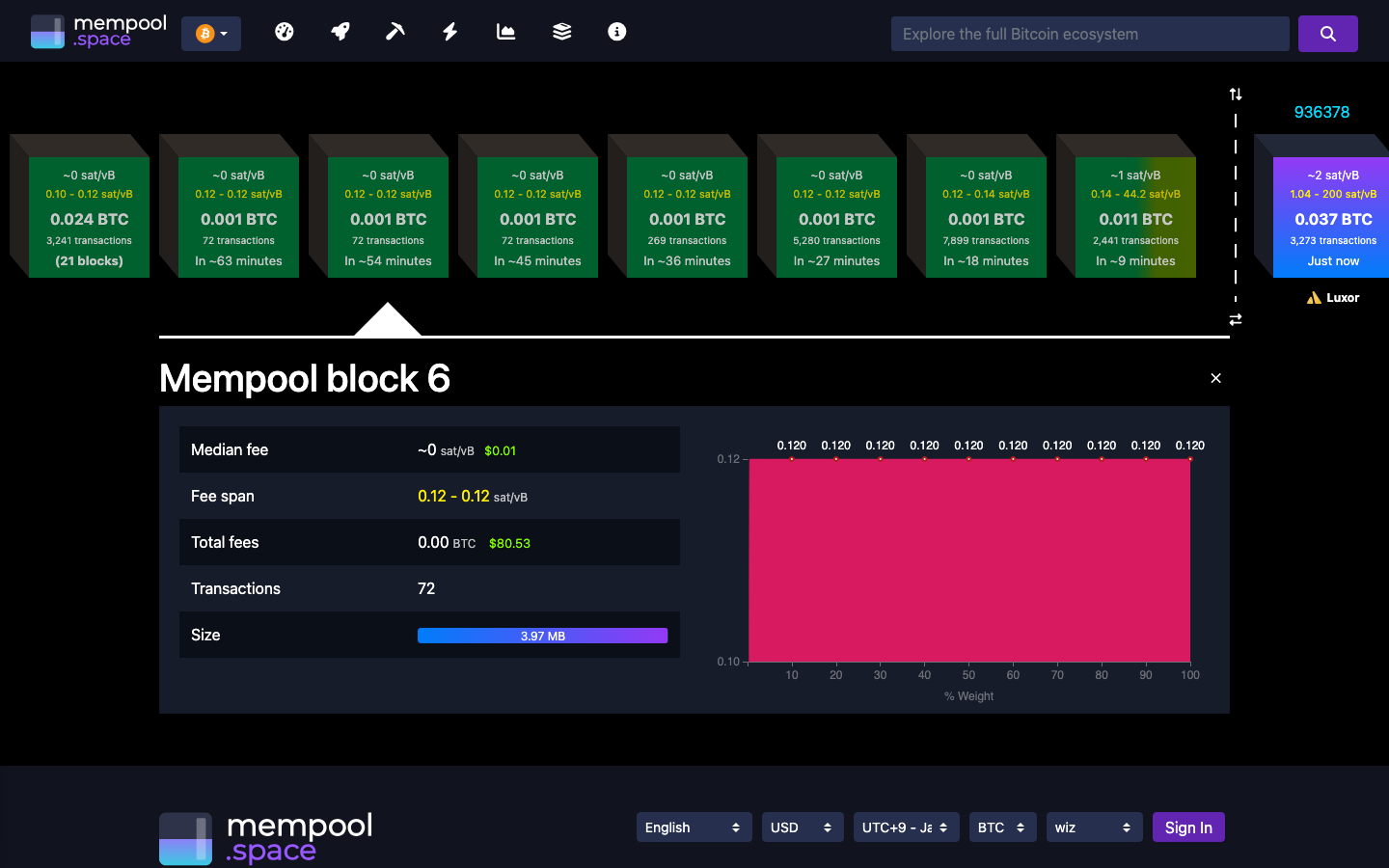Open the graphs panel icon

point(505,31)
